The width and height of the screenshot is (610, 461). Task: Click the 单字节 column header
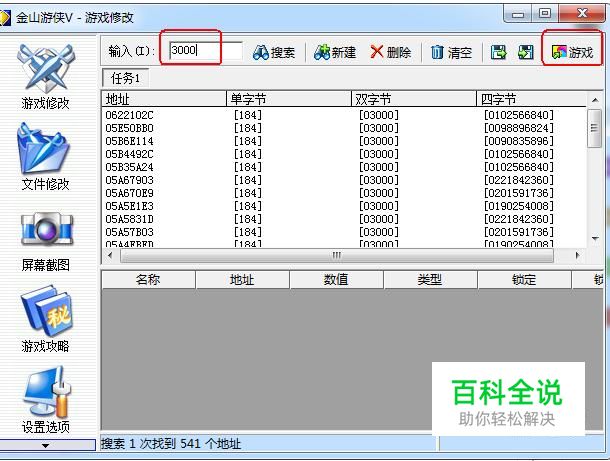(x=289, y=99)
